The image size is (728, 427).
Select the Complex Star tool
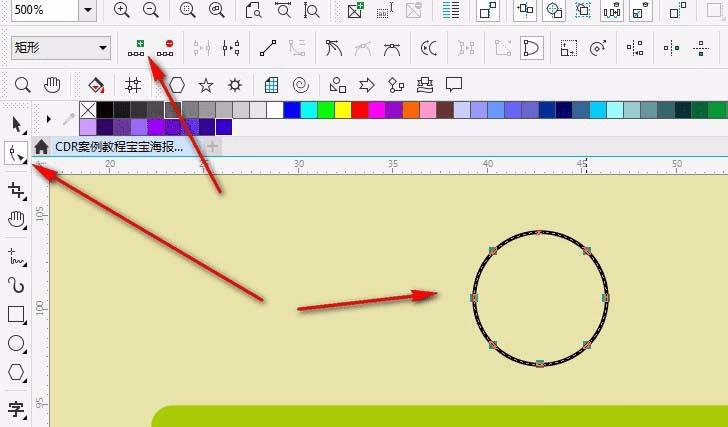pos(235,85)
